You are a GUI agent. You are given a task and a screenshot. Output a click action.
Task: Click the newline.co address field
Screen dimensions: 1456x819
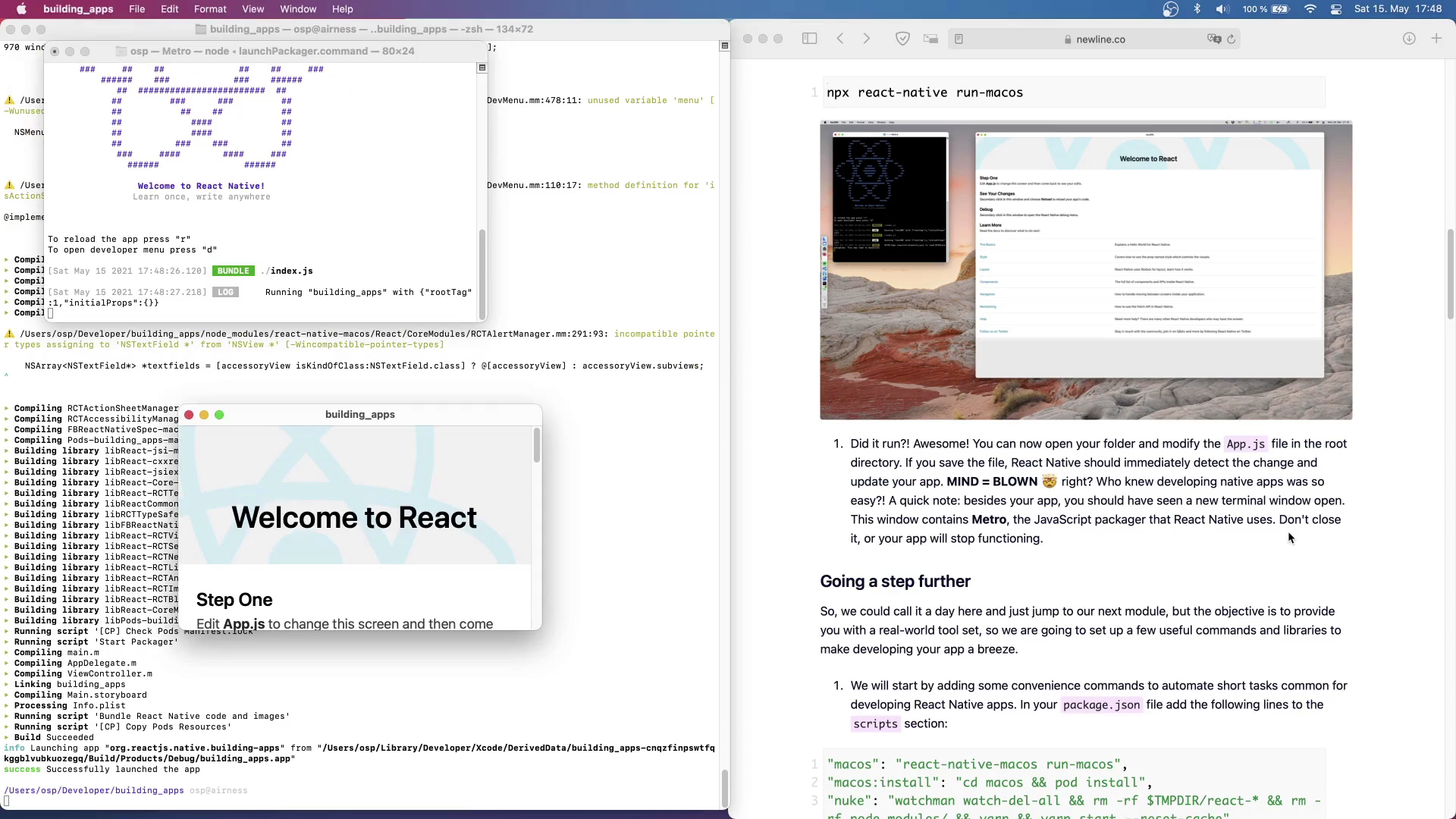click(x=1094, y=39)
